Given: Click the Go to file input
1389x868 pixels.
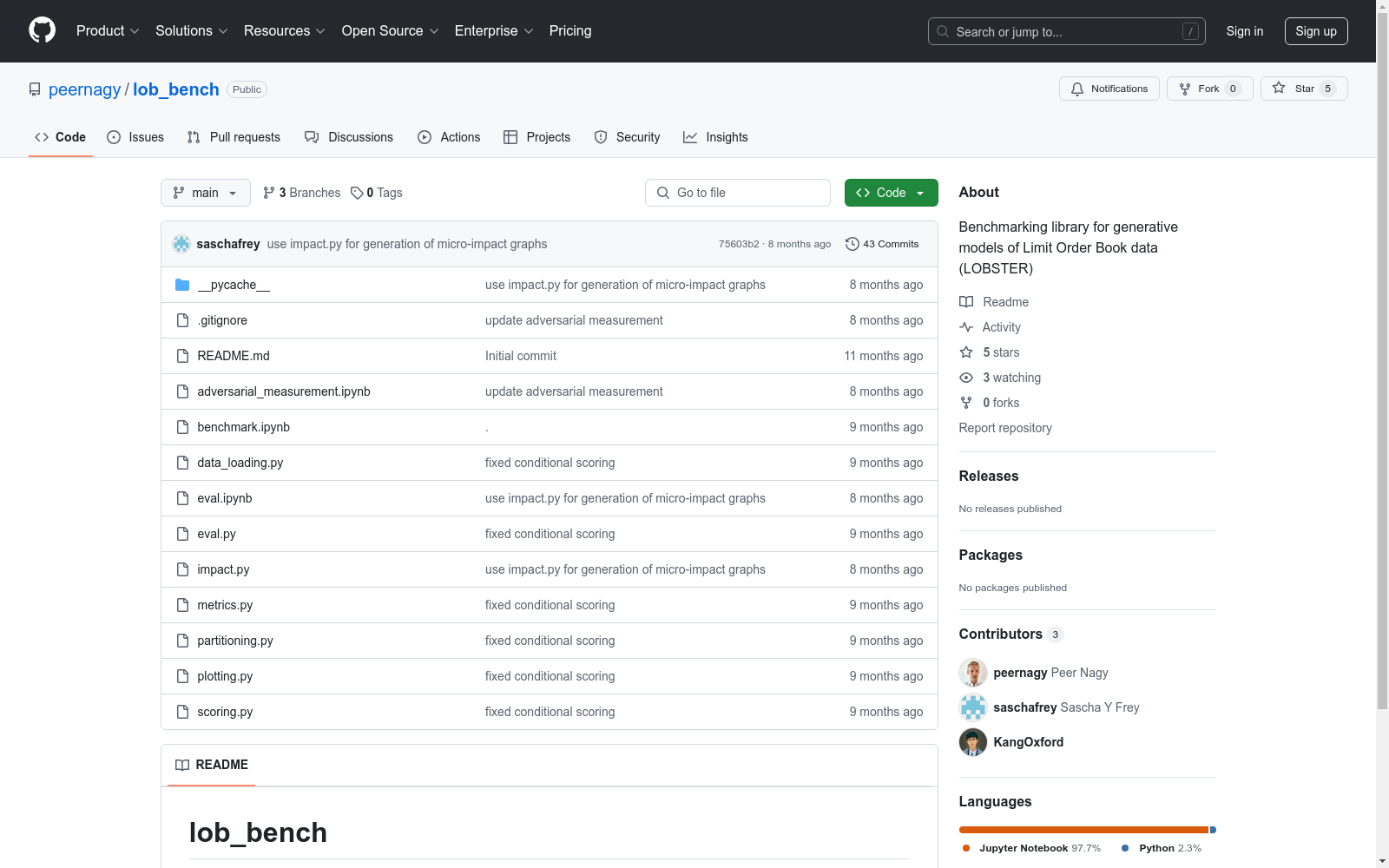Looking at the screenshot, I should 738,193.
